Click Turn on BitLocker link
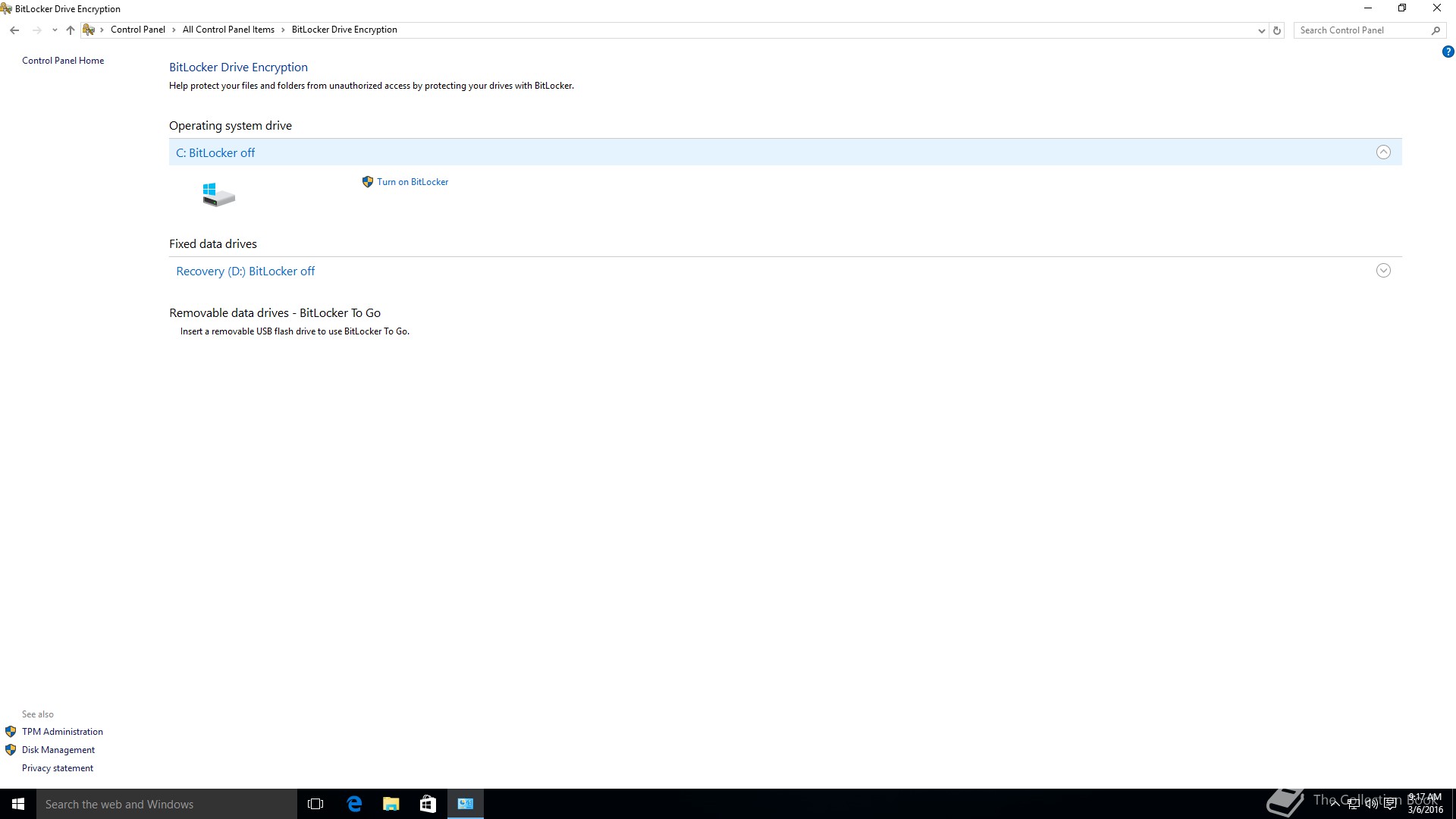 (413, 182)
